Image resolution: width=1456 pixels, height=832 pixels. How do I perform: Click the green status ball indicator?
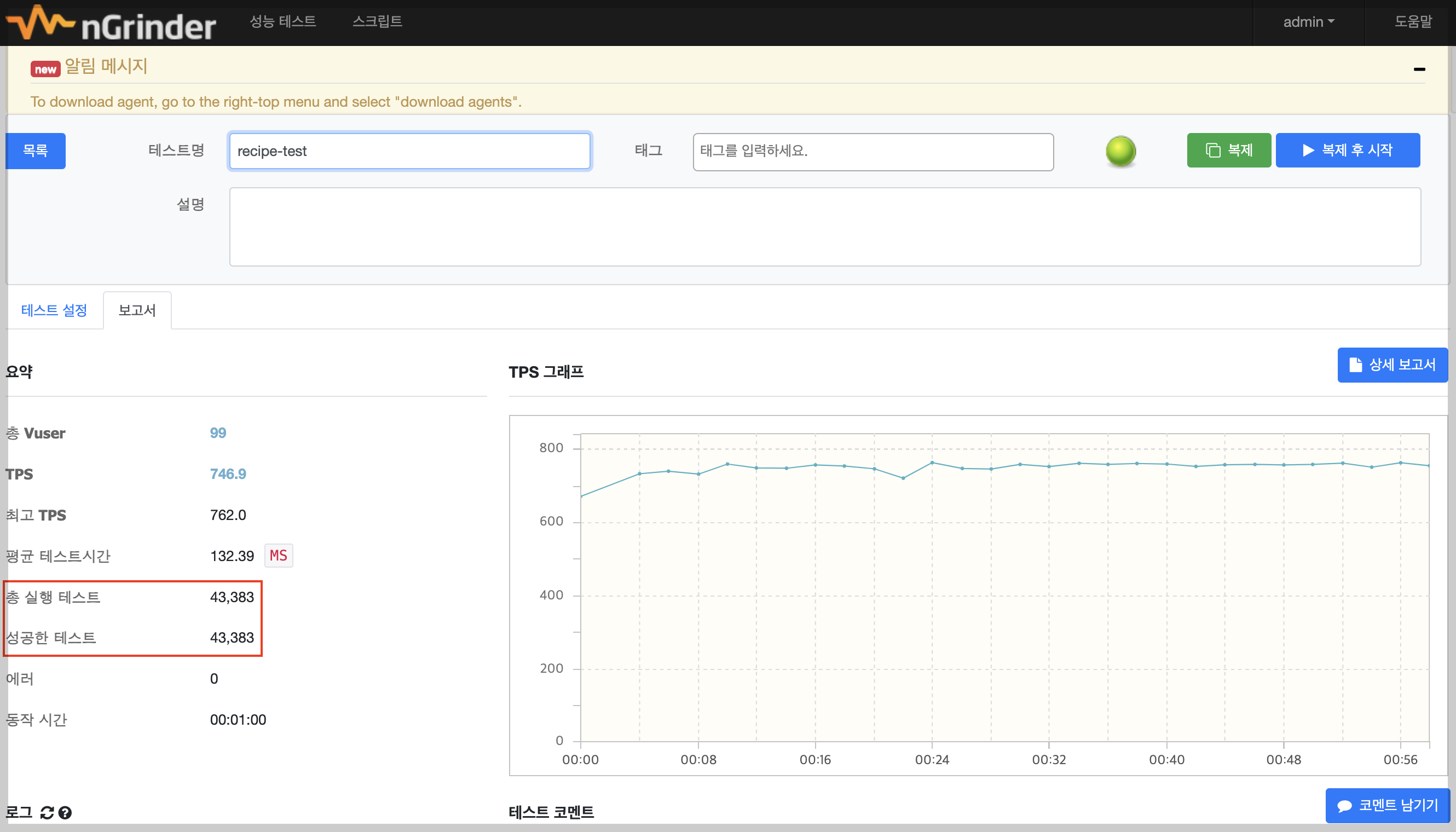click(x=1120, y=151)
